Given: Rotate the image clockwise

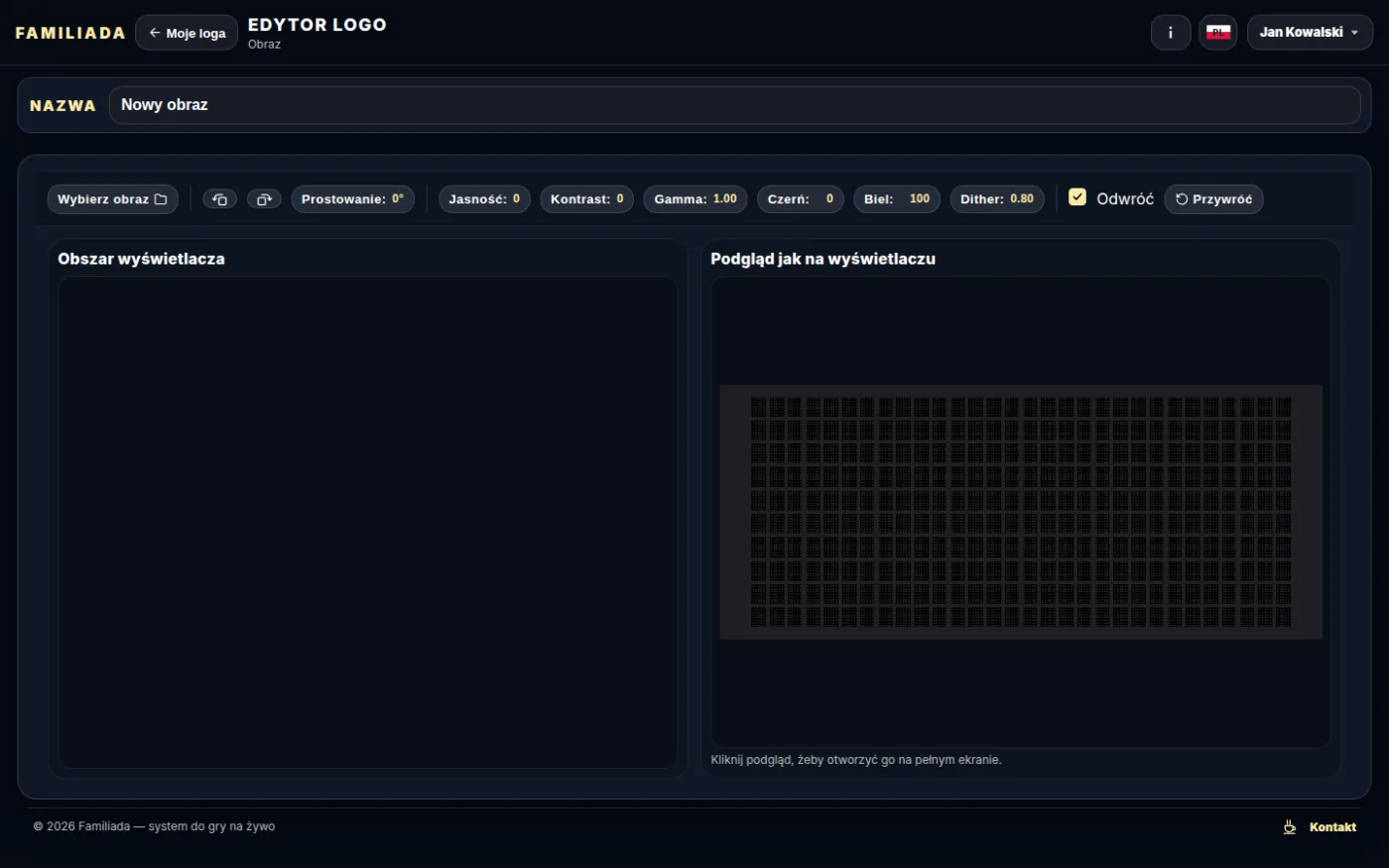Looking at the screenshot, I should [264, 199].
